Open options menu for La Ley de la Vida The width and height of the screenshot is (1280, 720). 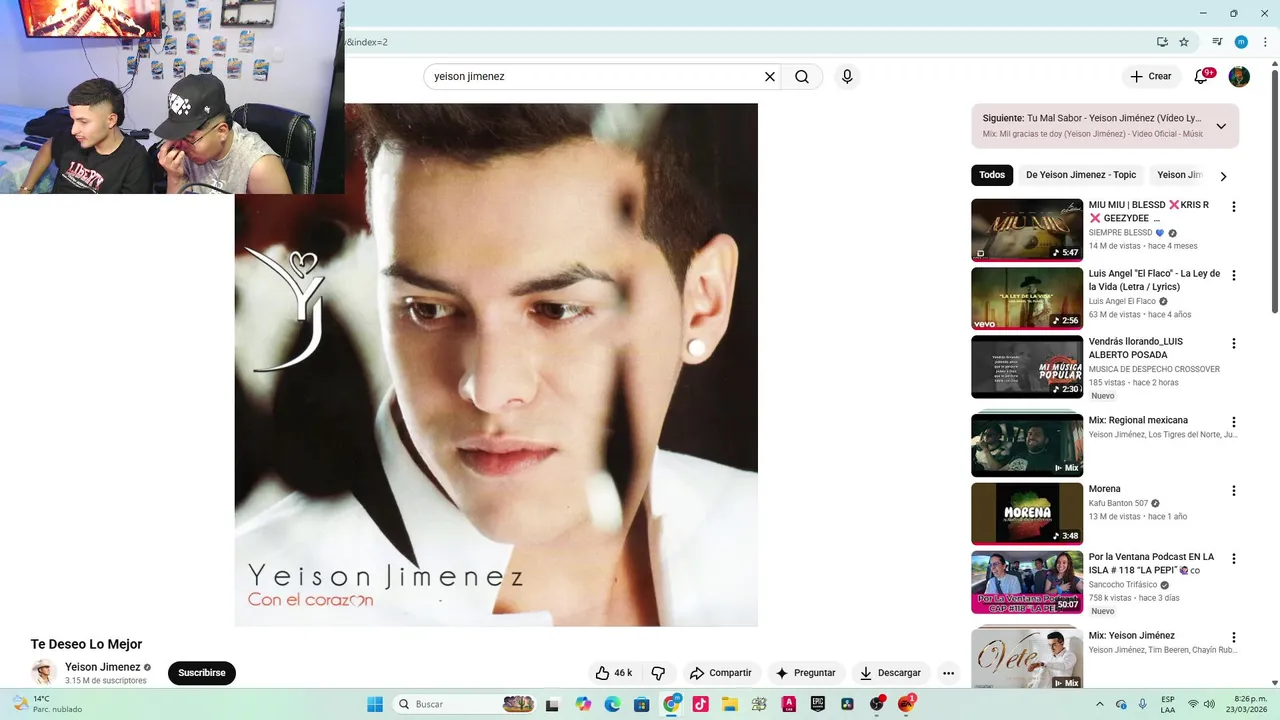point(1233,275)
